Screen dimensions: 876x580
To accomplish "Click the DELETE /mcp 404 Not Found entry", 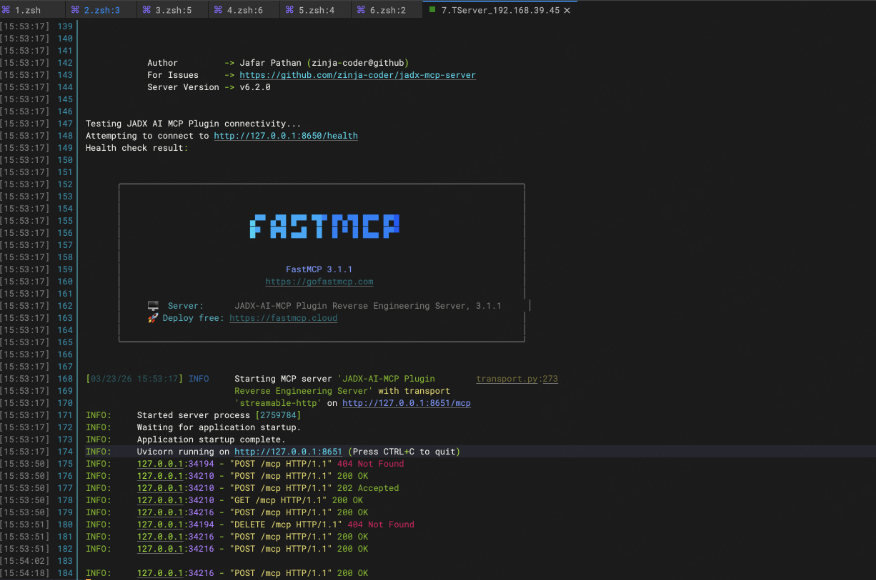I will (x=250, y=525).
